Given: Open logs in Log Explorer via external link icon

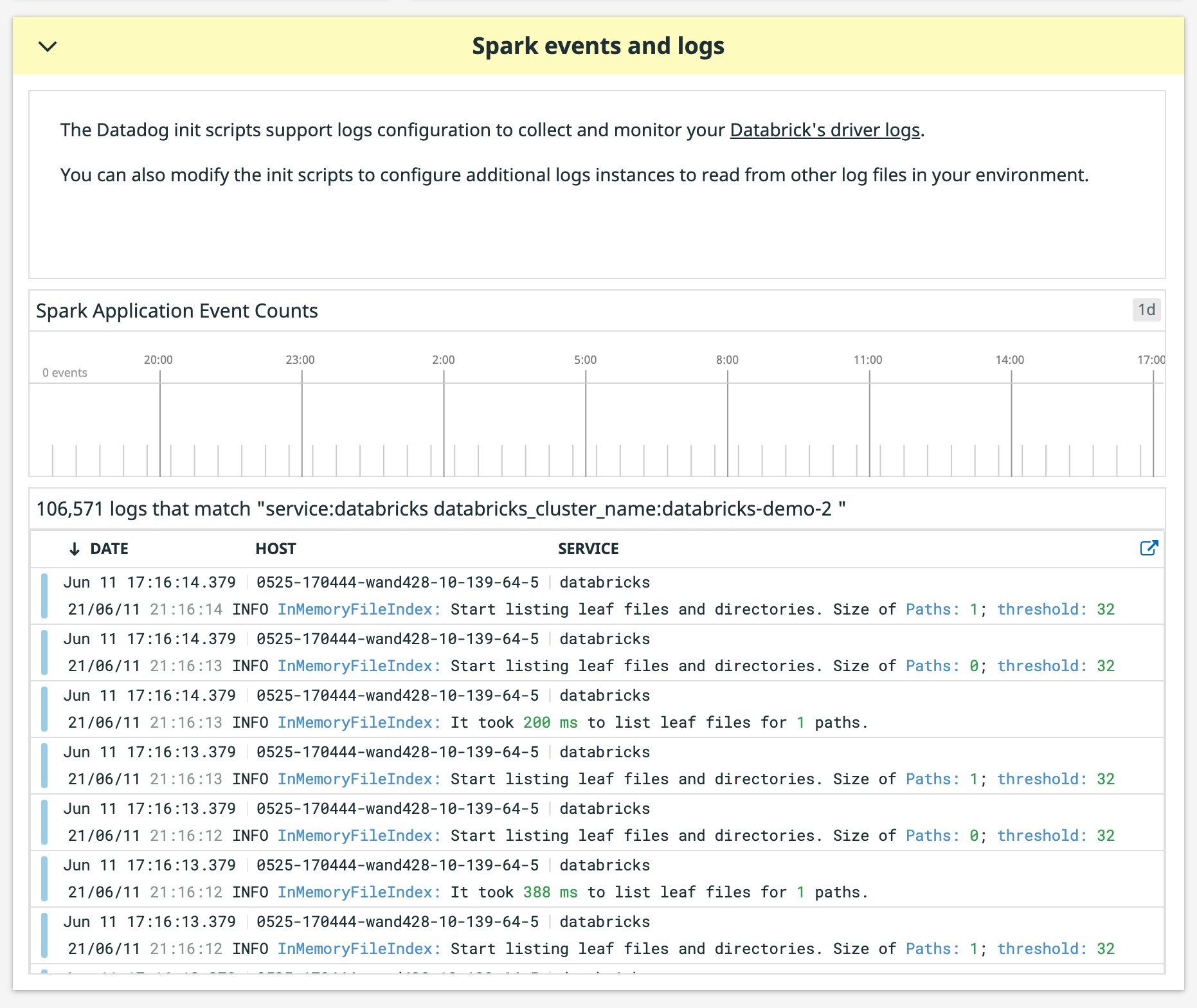Looking at the screenshot, I should [x=1149, y=548].
